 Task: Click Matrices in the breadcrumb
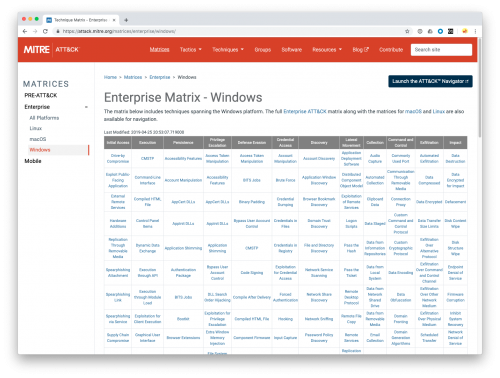tap(133, 77)
